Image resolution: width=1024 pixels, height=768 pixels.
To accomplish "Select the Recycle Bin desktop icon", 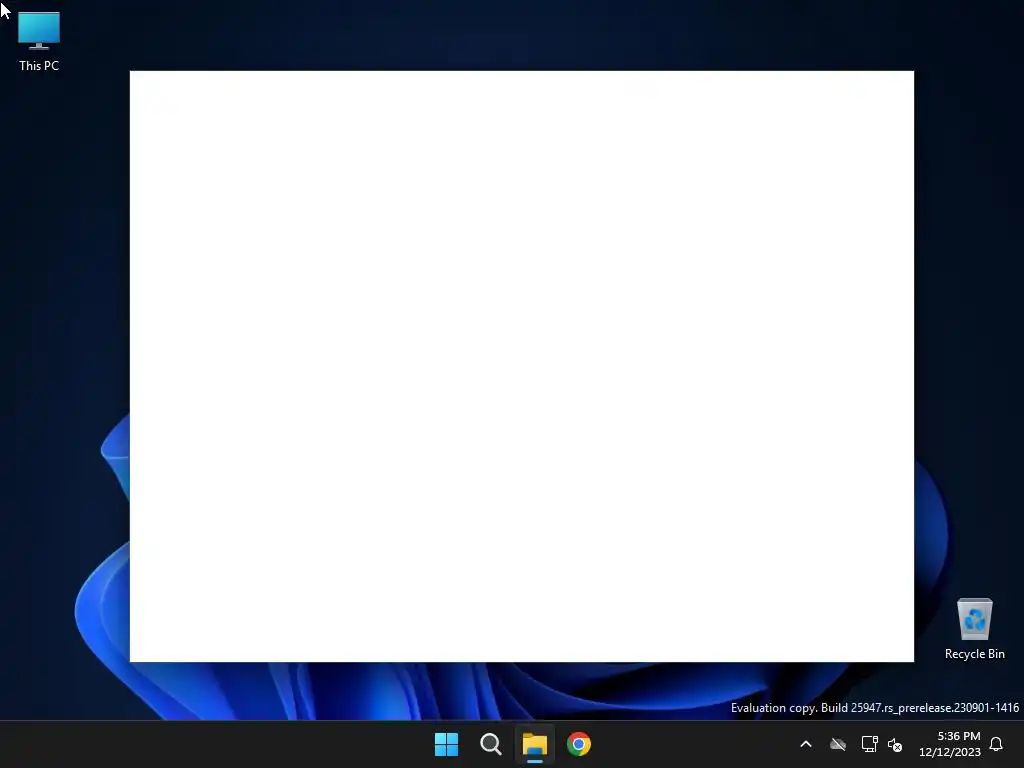I will pyautogui.click(x=974, y=628).
